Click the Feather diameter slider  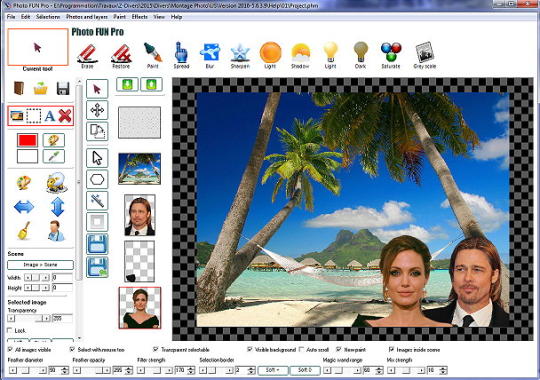(x=28, y=371)
